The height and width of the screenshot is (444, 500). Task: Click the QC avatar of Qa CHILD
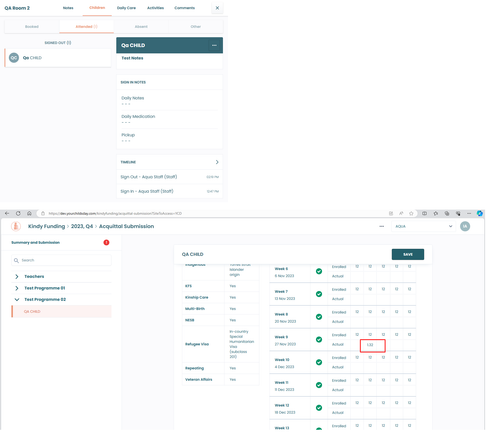point(14,58)
